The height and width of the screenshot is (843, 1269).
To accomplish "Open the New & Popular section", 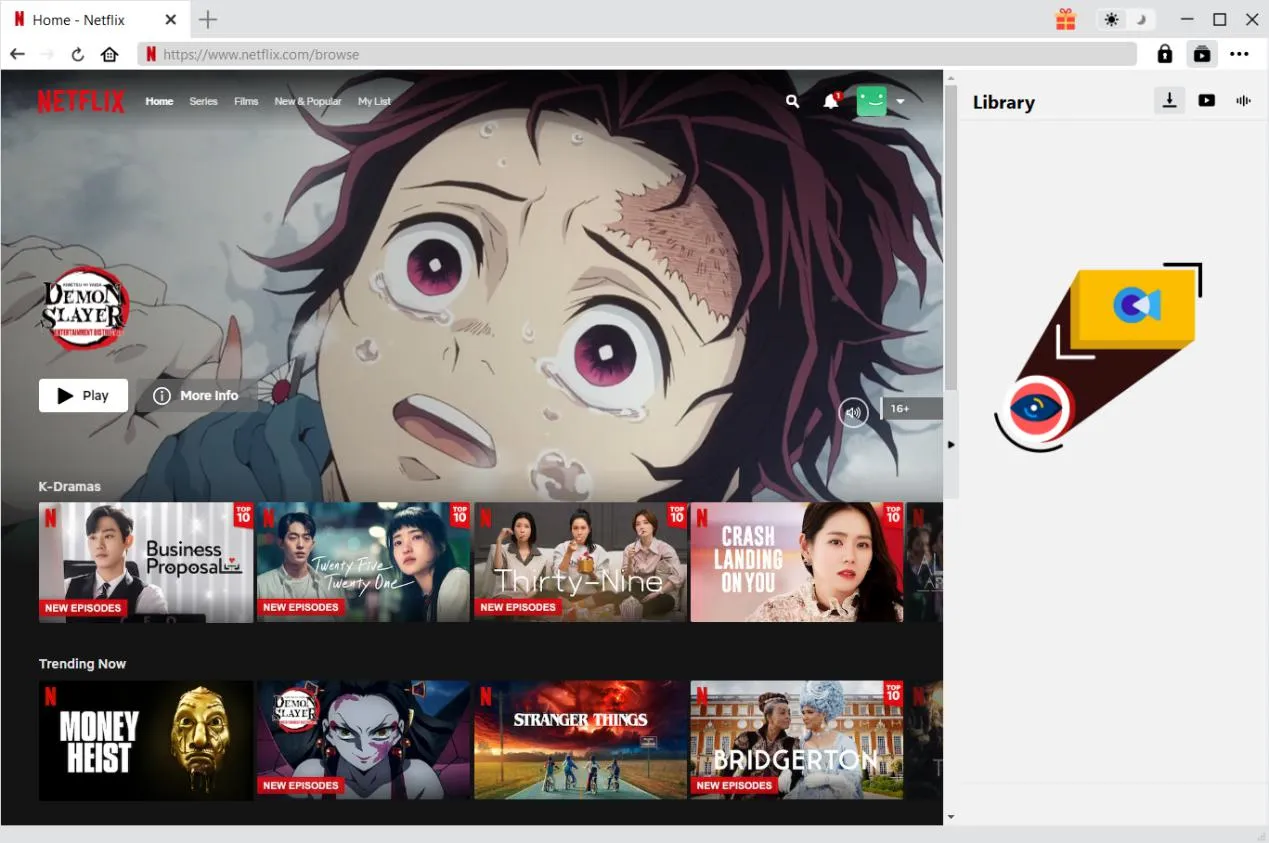I will click(x=307, y=101).
